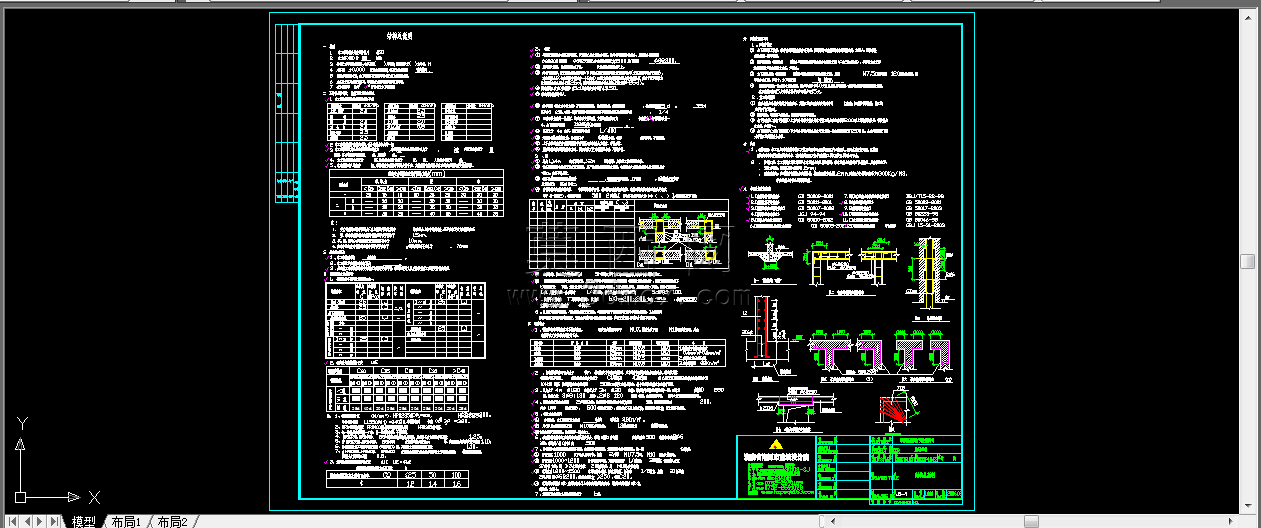Screen dimensions: 1261x528
Task: Open the 布局2 layout tab
Action: [171, 521]
